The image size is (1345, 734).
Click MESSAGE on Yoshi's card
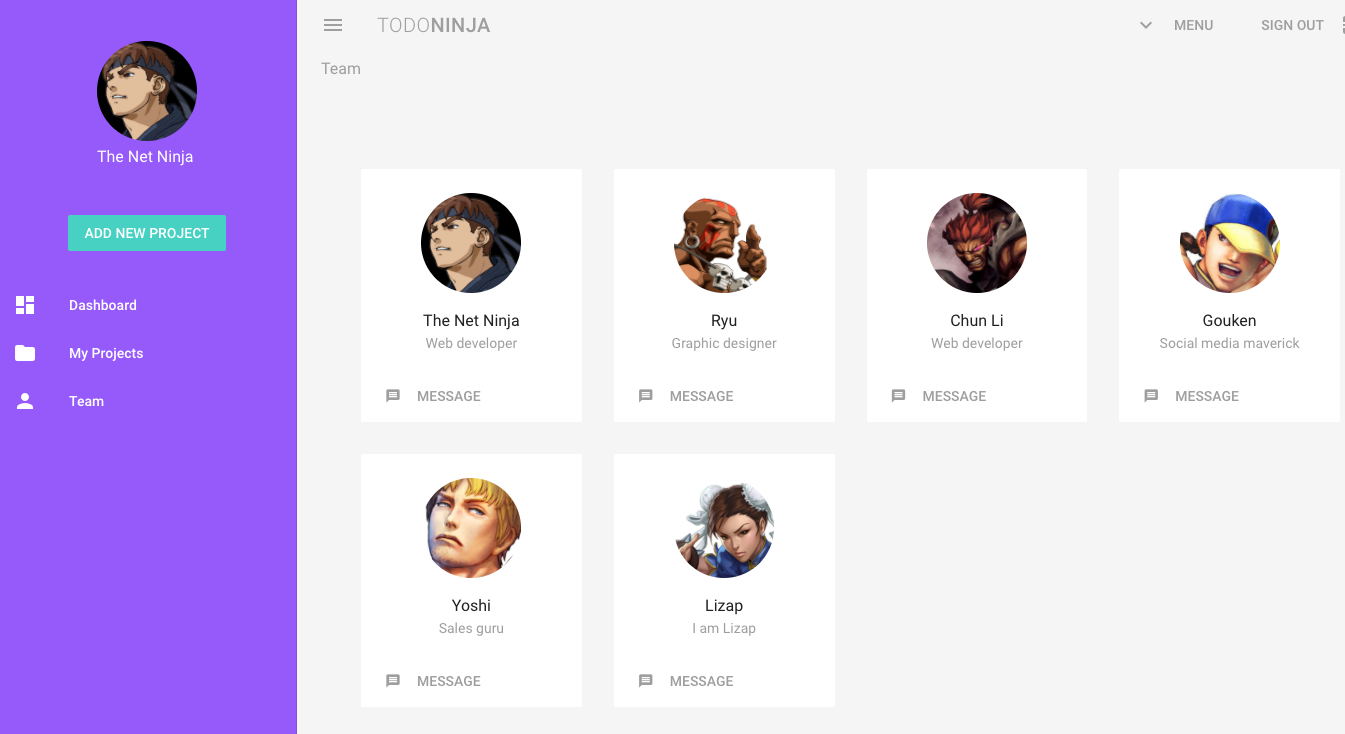pos(448,680)
